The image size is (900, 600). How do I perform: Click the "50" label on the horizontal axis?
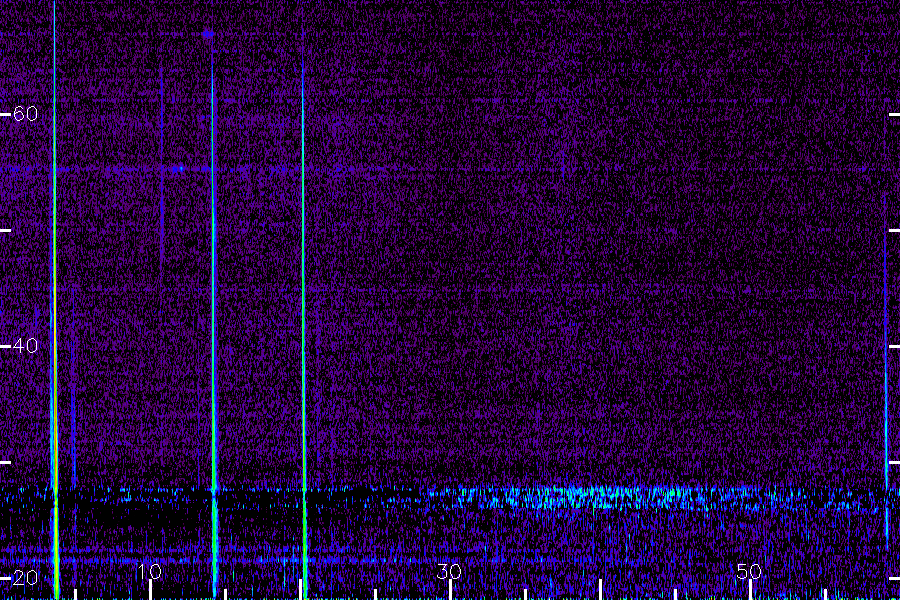click(x=749, y=571)
